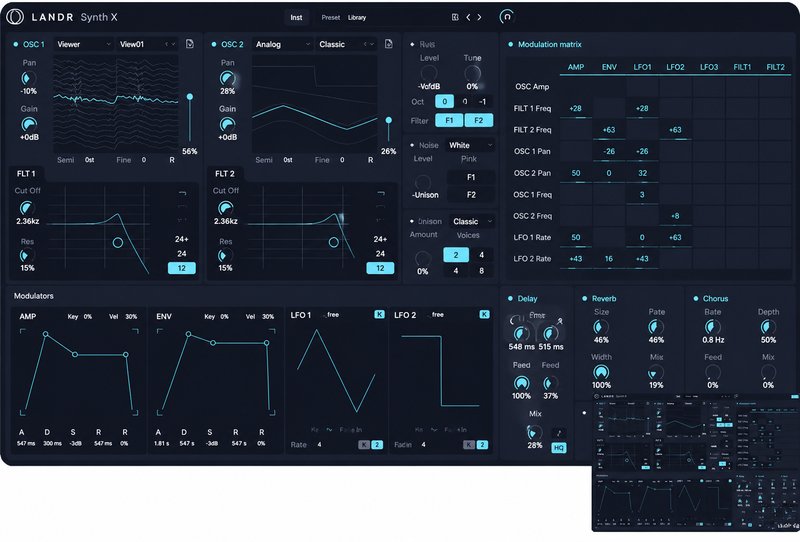The image size is (800, 542).
Task: Toggle OSC 2 power dot
Action: pos(214,44)
